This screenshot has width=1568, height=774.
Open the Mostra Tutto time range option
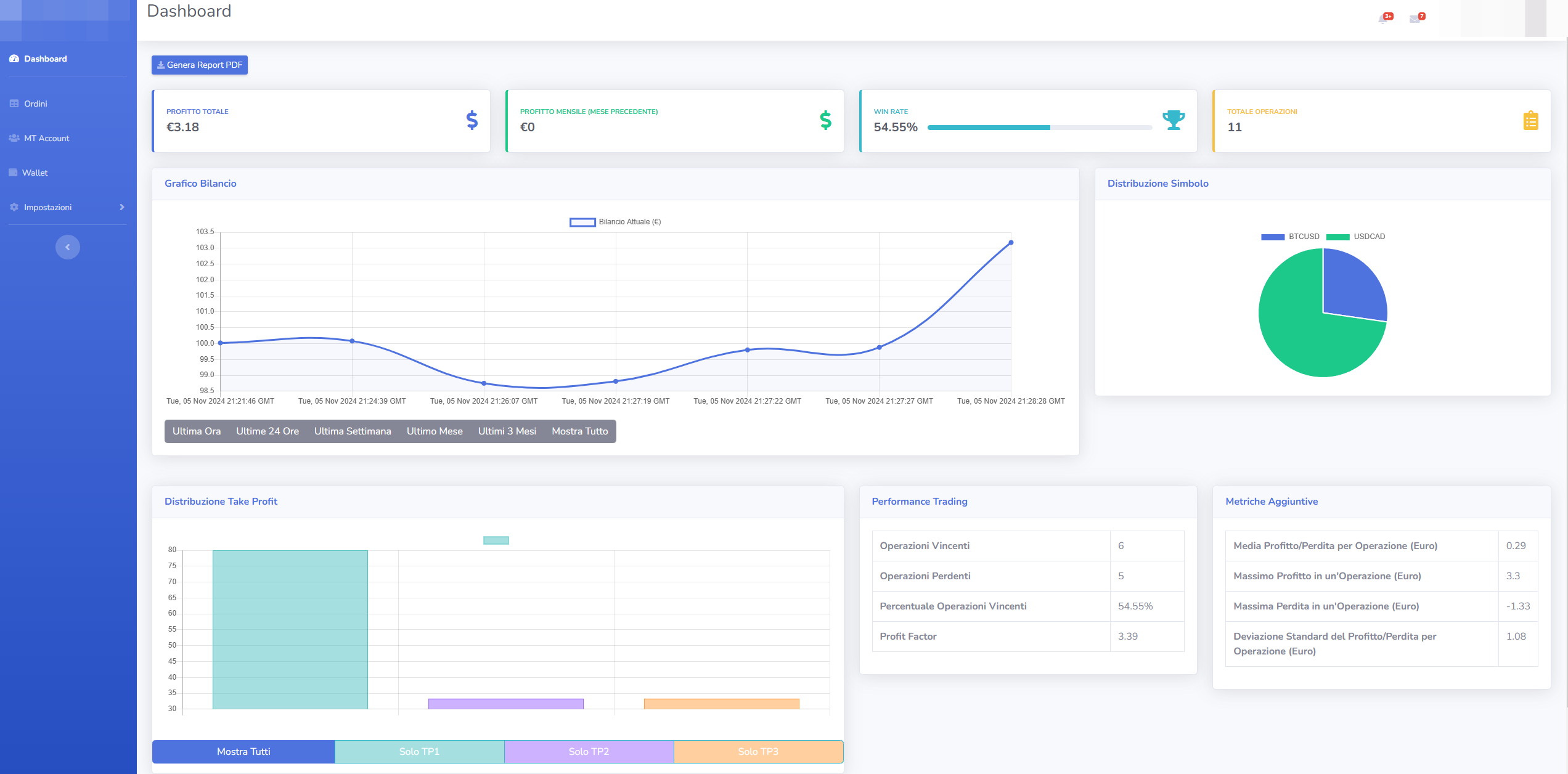[x=579, y=431]
